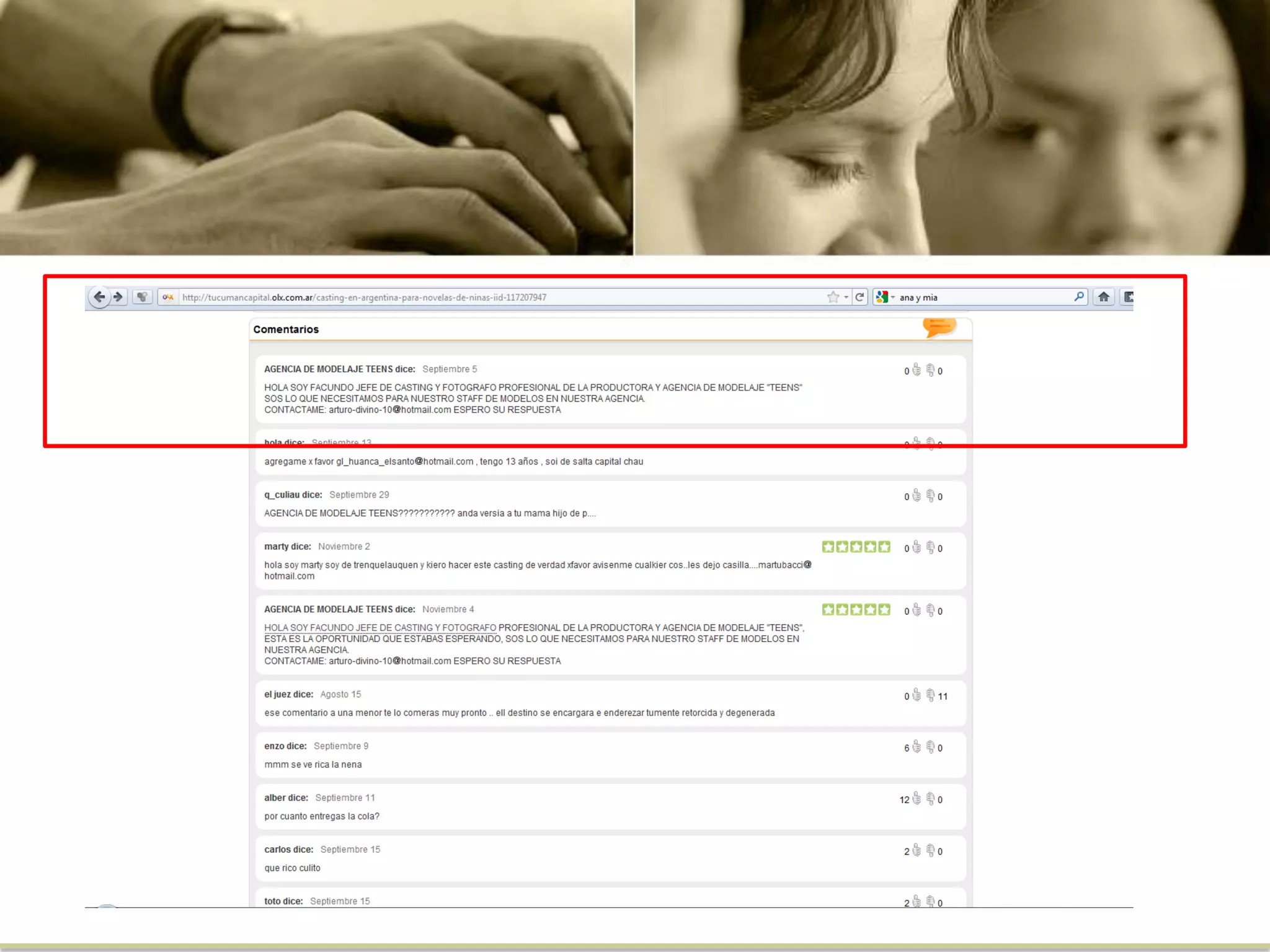This screenshot has height=952, width=1270.
Task: Click the browser forward arrow button
Action: coord(118,297)
